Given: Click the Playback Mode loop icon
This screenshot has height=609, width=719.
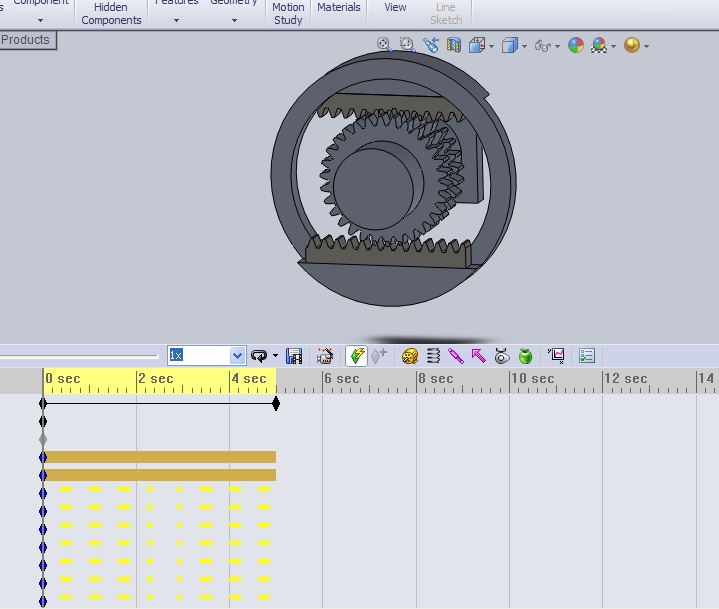Looking at the screenshot, I should pos(259,356).
